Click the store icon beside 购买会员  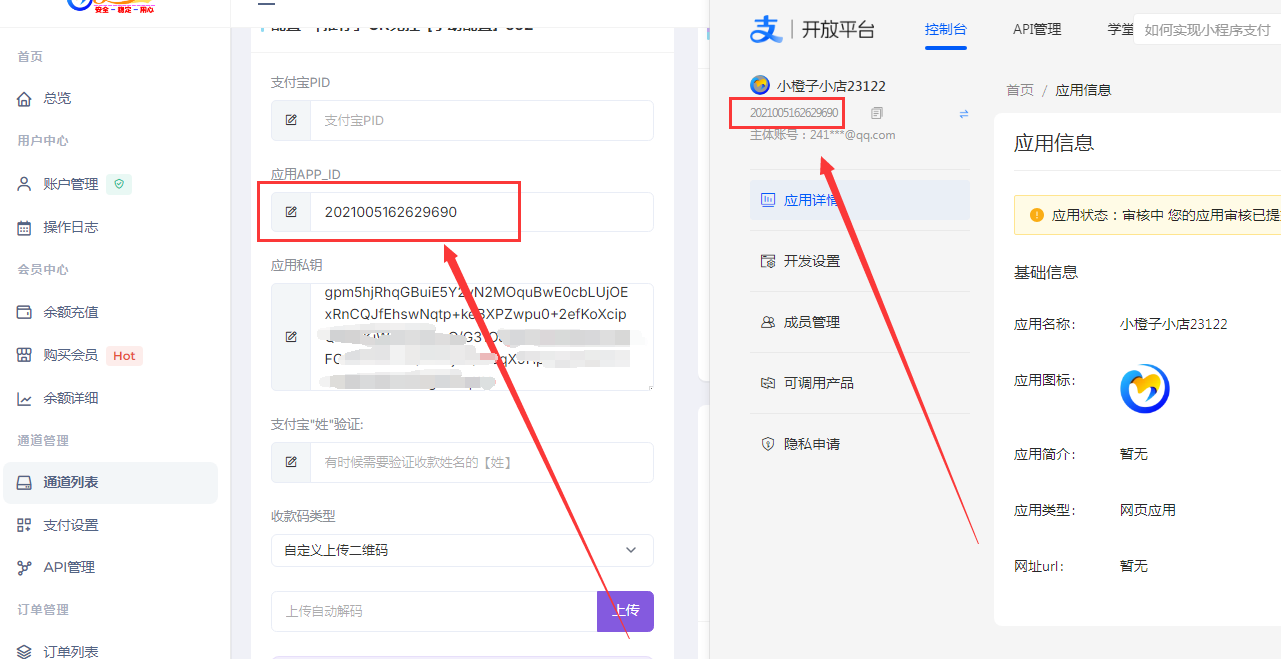[25, 355]
